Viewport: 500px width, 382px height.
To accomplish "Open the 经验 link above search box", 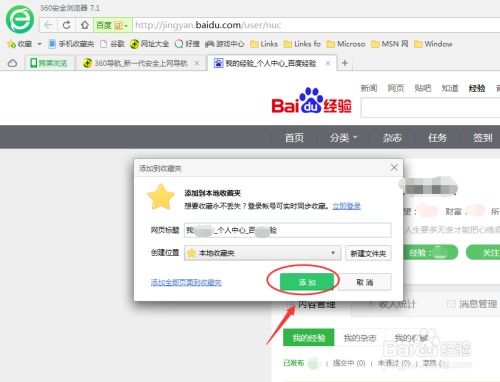I will click(x=477, y=88).
